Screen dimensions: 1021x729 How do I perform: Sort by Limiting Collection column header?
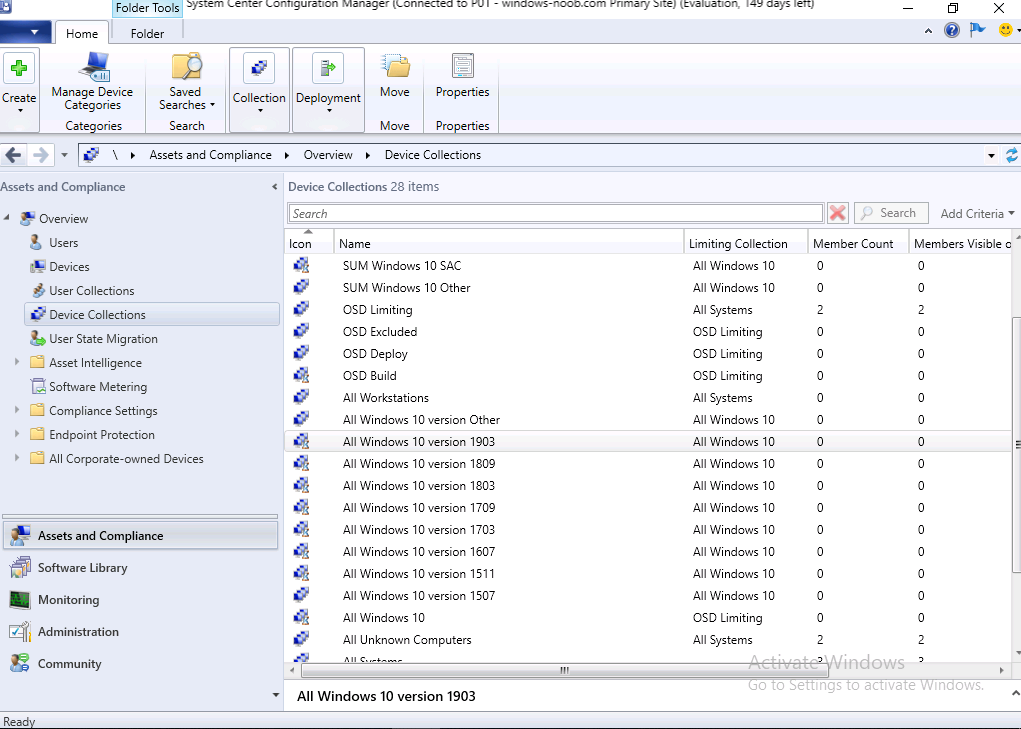(x=746, y=243)
